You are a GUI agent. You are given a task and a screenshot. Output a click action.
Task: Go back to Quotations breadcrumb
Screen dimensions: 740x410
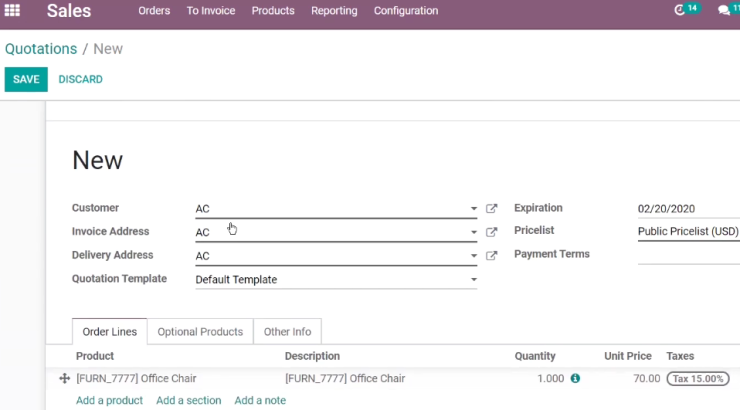[41, 49]
